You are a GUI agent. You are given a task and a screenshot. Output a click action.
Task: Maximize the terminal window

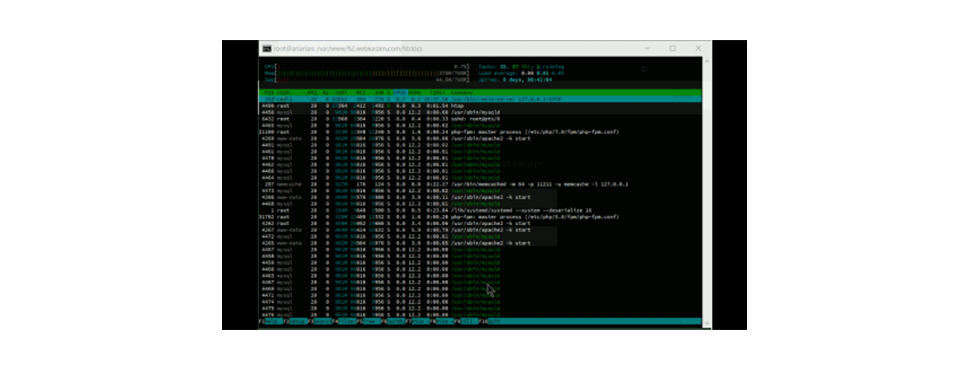click(672, 48)
